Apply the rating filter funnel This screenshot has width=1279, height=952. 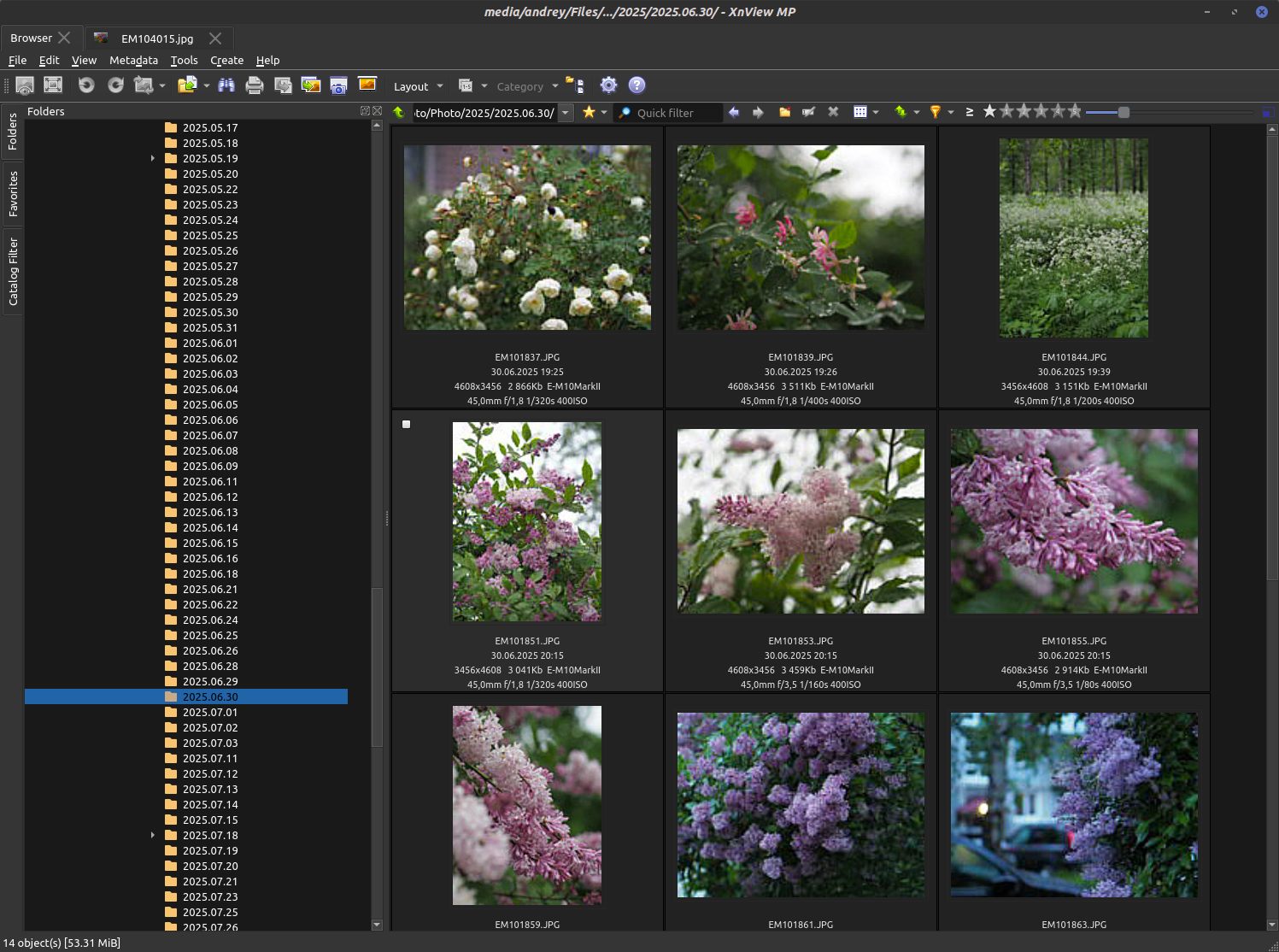(x=936, y=112)
